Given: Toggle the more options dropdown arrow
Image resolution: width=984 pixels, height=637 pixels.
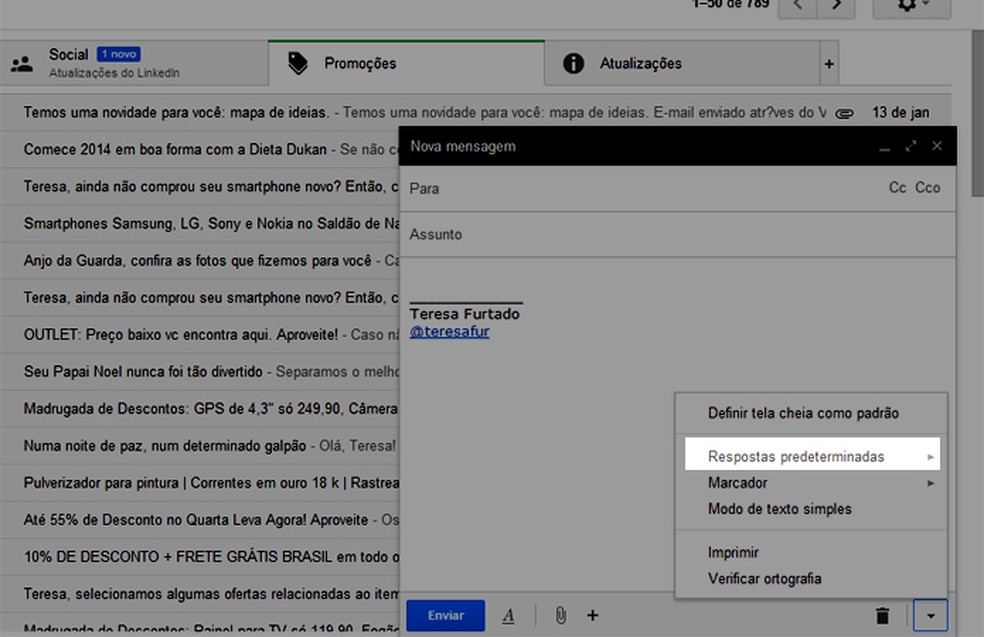Looking at the screenshot, I should pos(930,616).
